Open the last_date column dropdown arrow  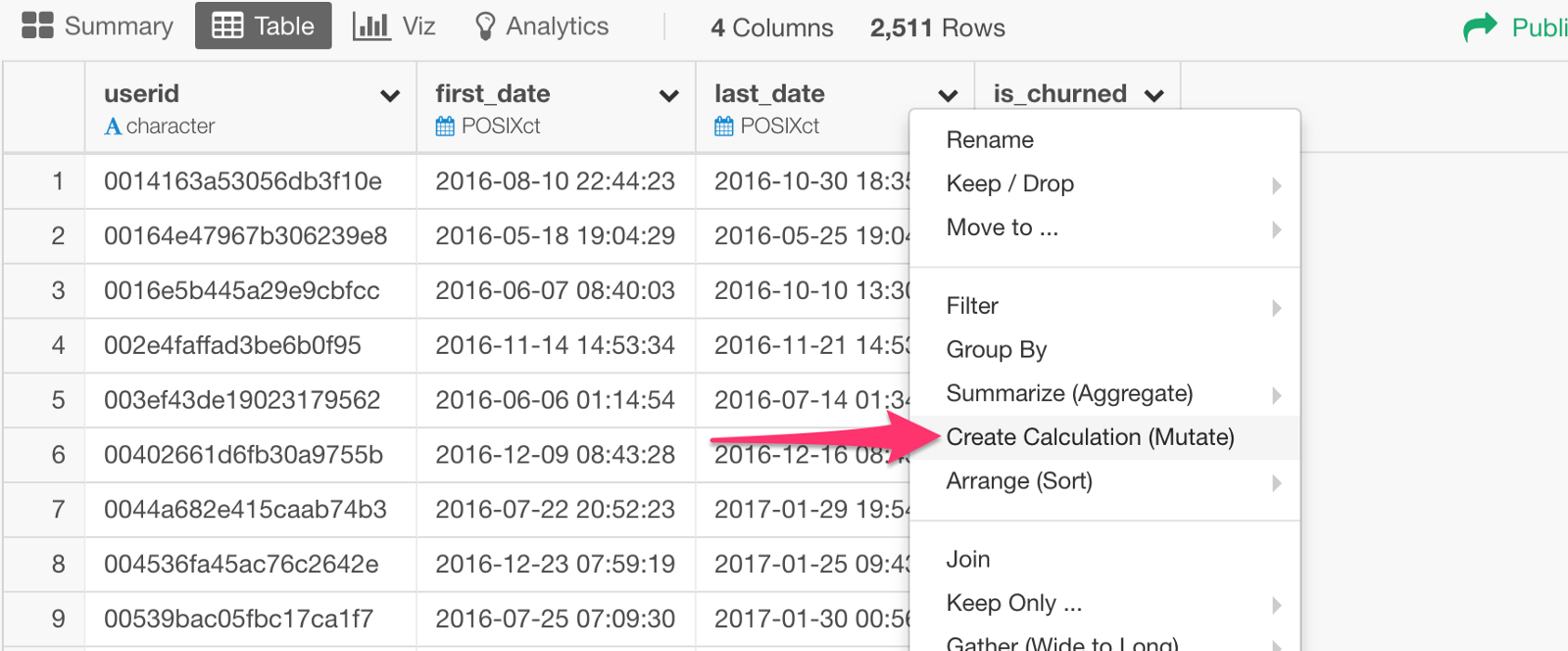pos(948,95)
